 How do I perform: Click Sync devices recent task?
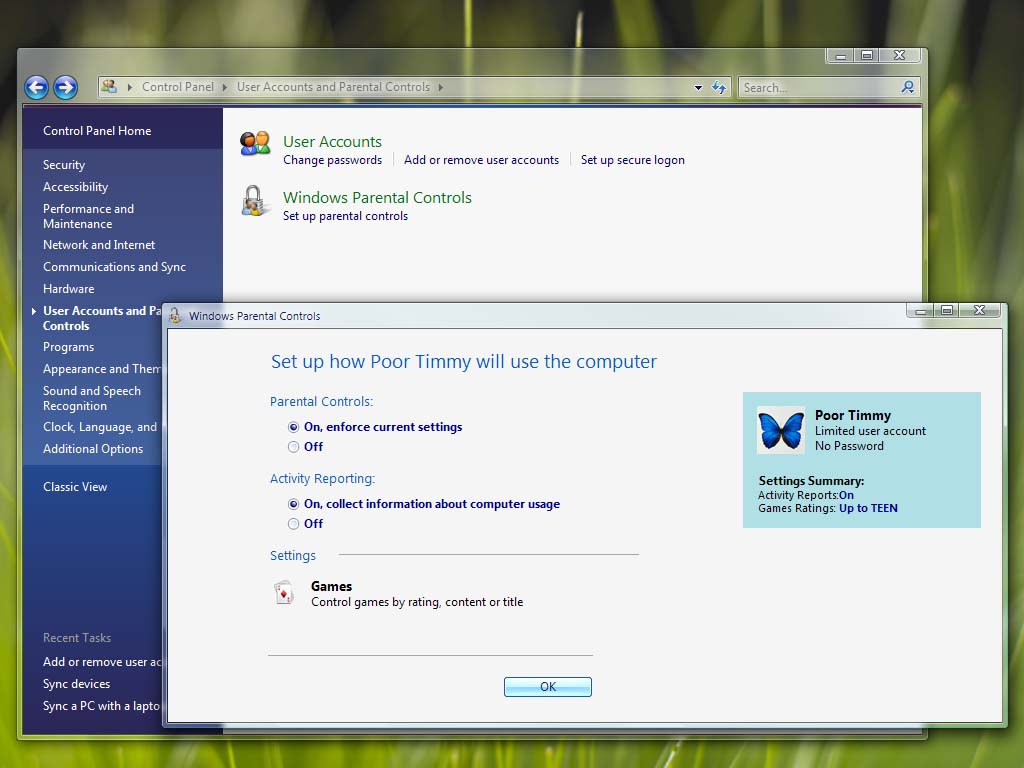pos(76,684)
